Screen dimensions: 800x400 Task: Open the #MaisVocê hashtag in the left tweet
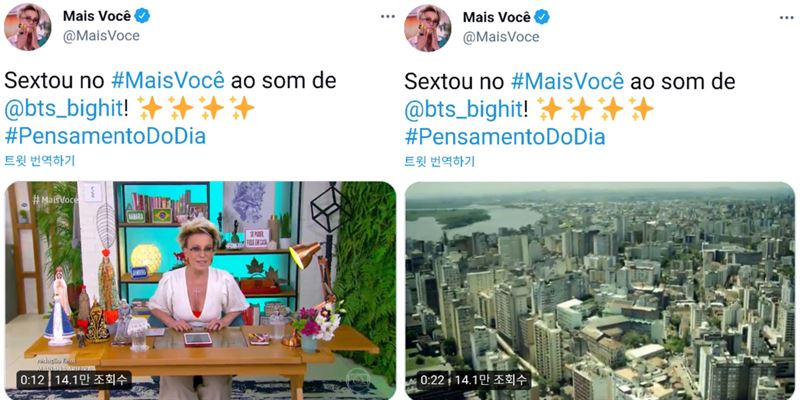pyautogui.click(x=168, y=81)
